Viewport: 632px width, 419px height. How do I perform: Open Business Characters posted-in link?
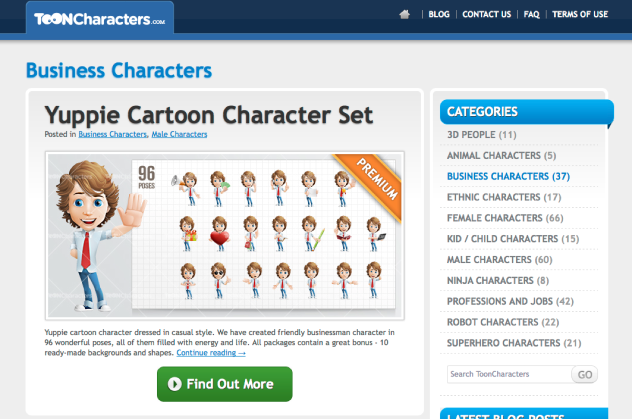[113, 134]
